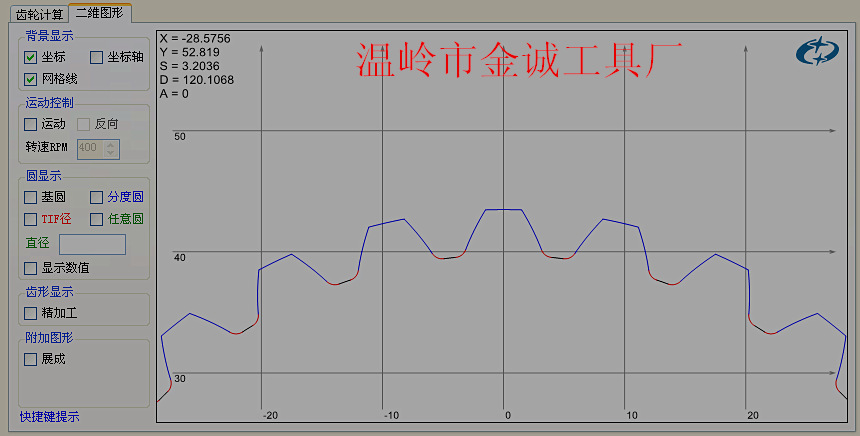Click the 运动控制 group label
This screenshot has width=860, height=436.
49,103
